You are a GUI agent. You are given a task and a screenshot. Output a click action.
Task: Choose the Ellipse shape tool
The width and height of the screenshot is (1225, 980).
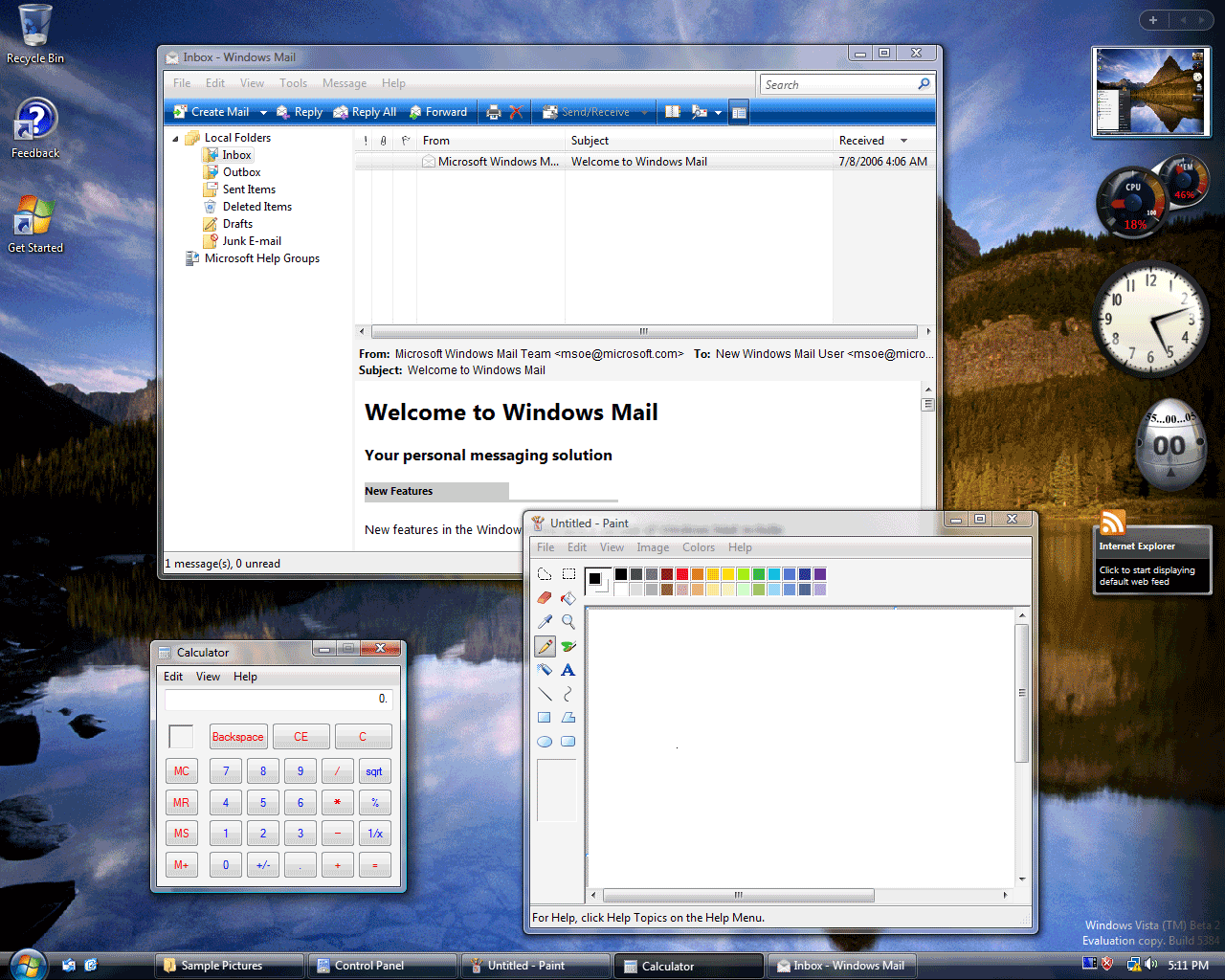[x=545, y=742]
